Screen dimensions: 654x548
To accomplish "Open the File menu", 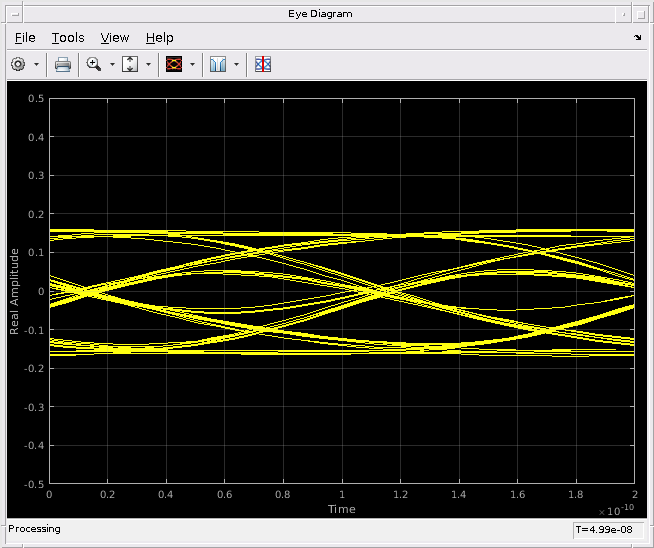I will (x=25, y=37).
